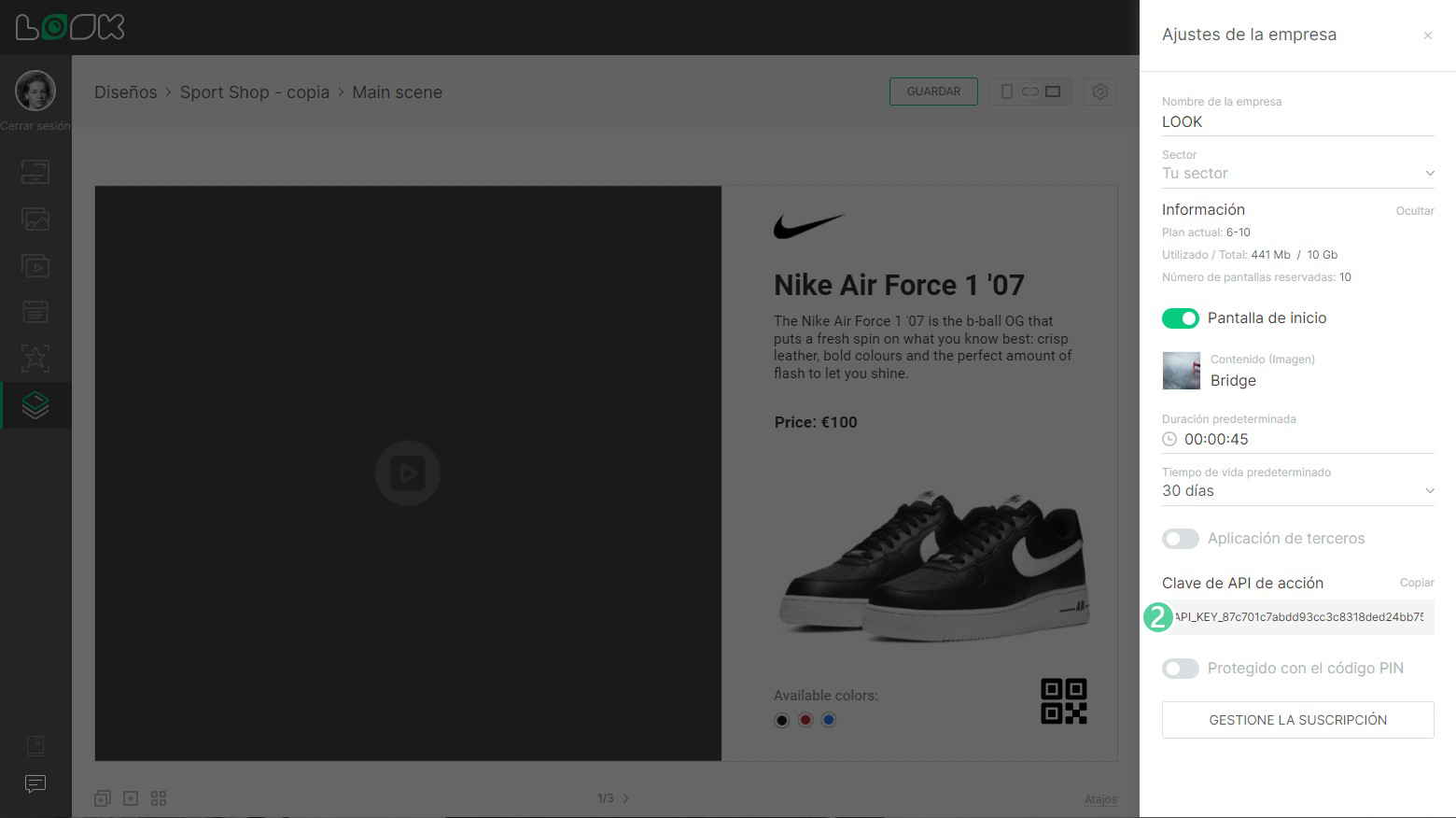Click the Bridge content thumbnail
This screenshot has width=1456, height=818.
pos(1182,371)
